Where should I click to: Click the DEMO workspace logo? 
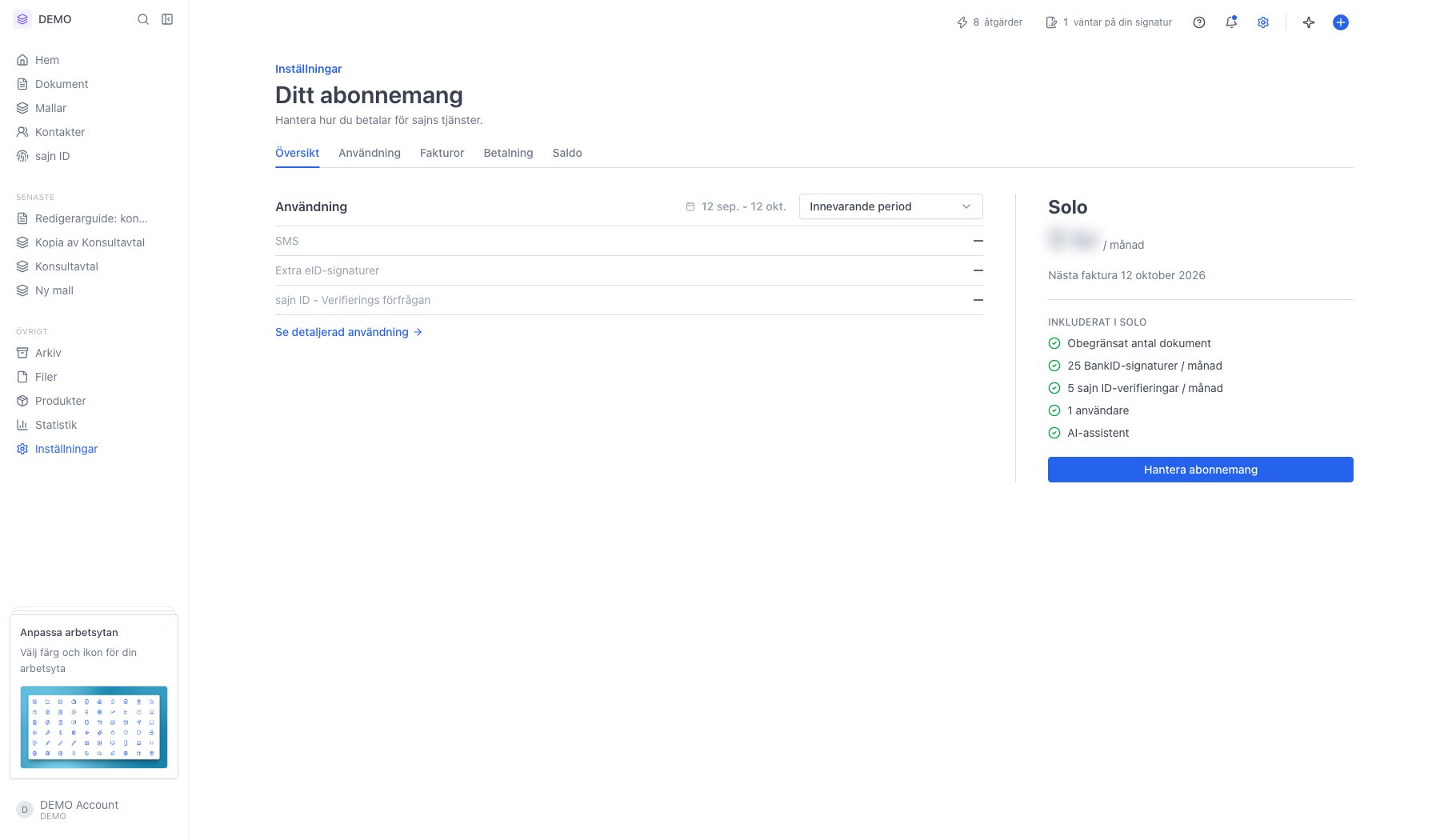(x=22, y=19)
